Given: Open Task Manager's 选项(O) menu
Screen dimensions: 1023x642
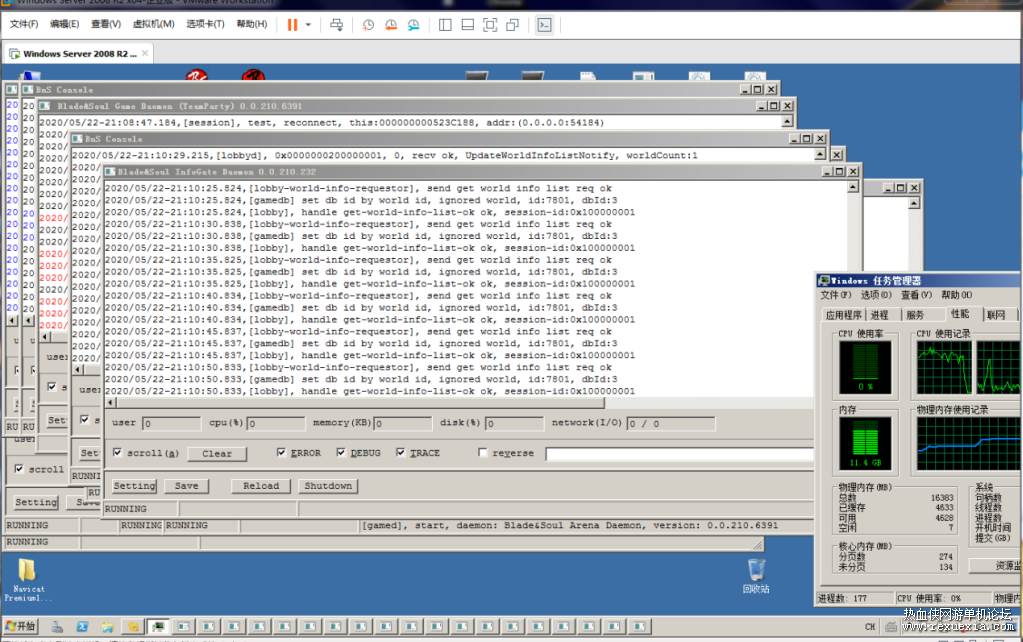Looking at the screenshot, I should pos(876,295).
